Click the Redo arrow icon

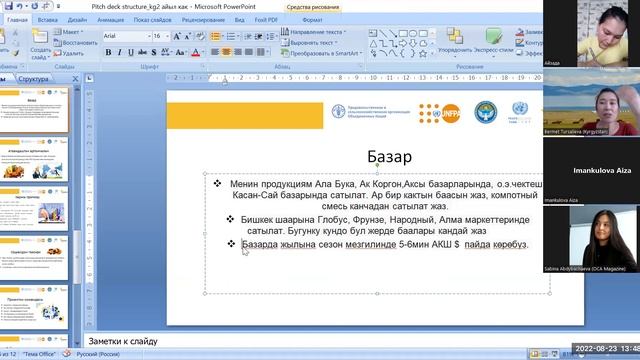(x=35, y=6)
